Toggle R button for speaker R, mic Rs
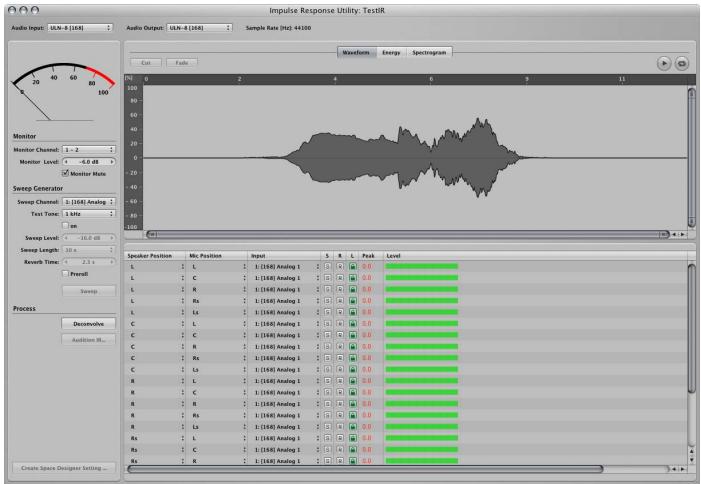701x484 pixels. [x=340, y=416]
